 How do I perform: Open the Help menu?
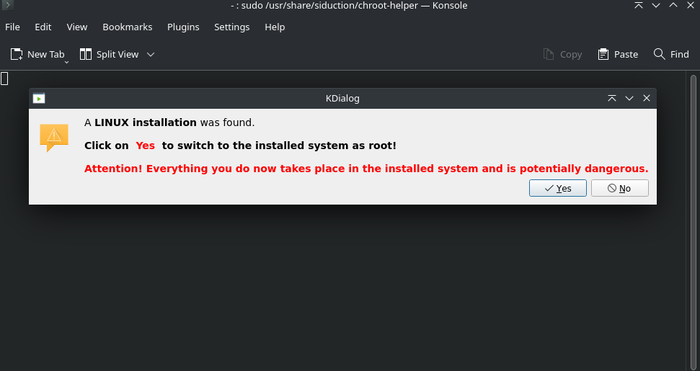tap(275, 27)
